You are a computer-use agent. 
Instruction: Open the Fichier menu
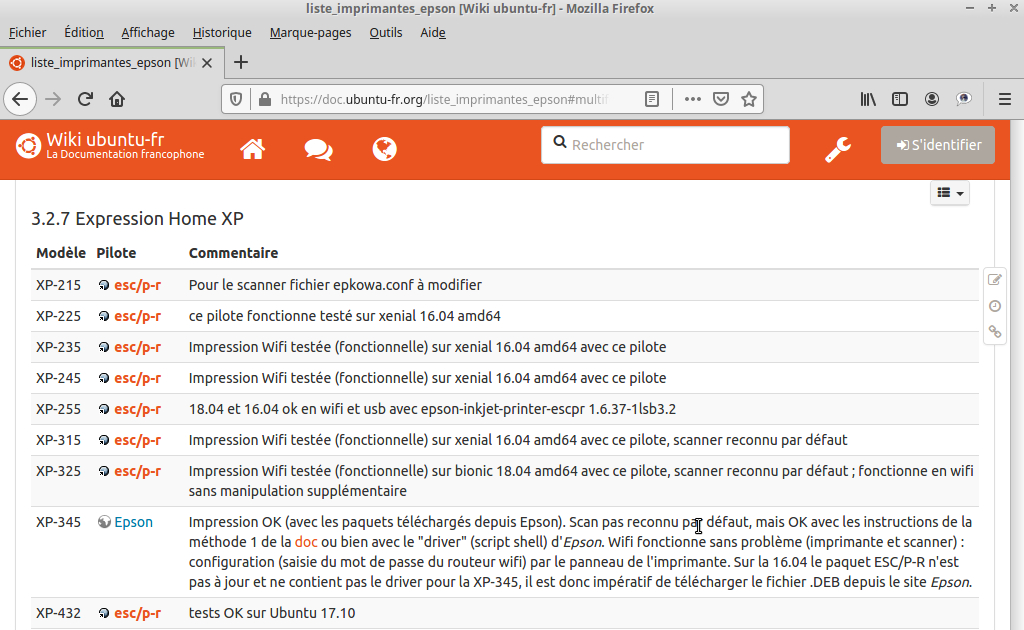pyautogui.click(x=27, y=33)
